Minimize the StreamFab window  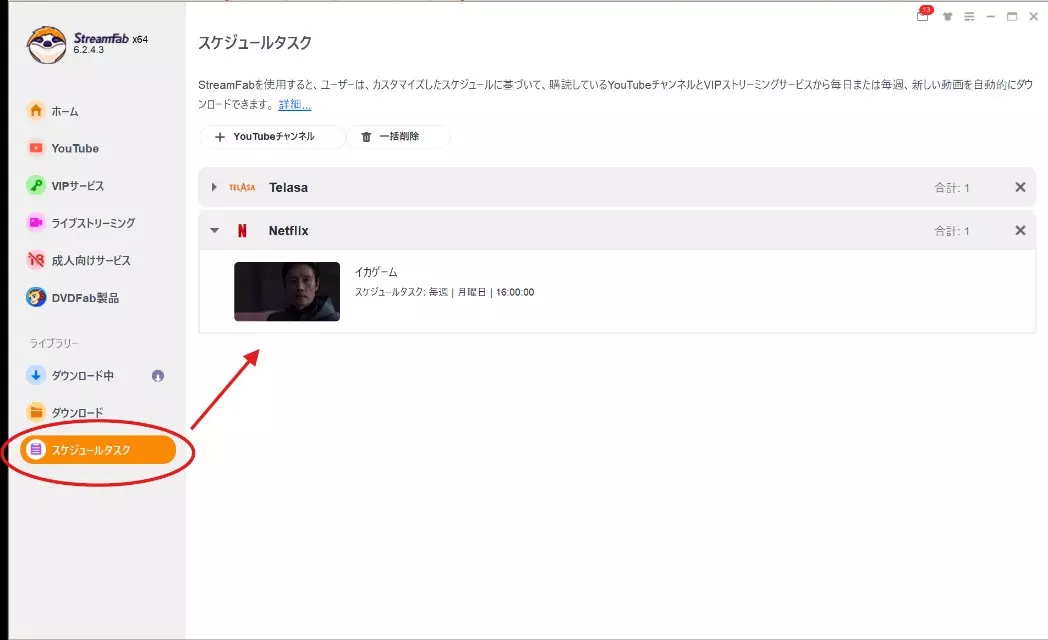coord(991,17)
